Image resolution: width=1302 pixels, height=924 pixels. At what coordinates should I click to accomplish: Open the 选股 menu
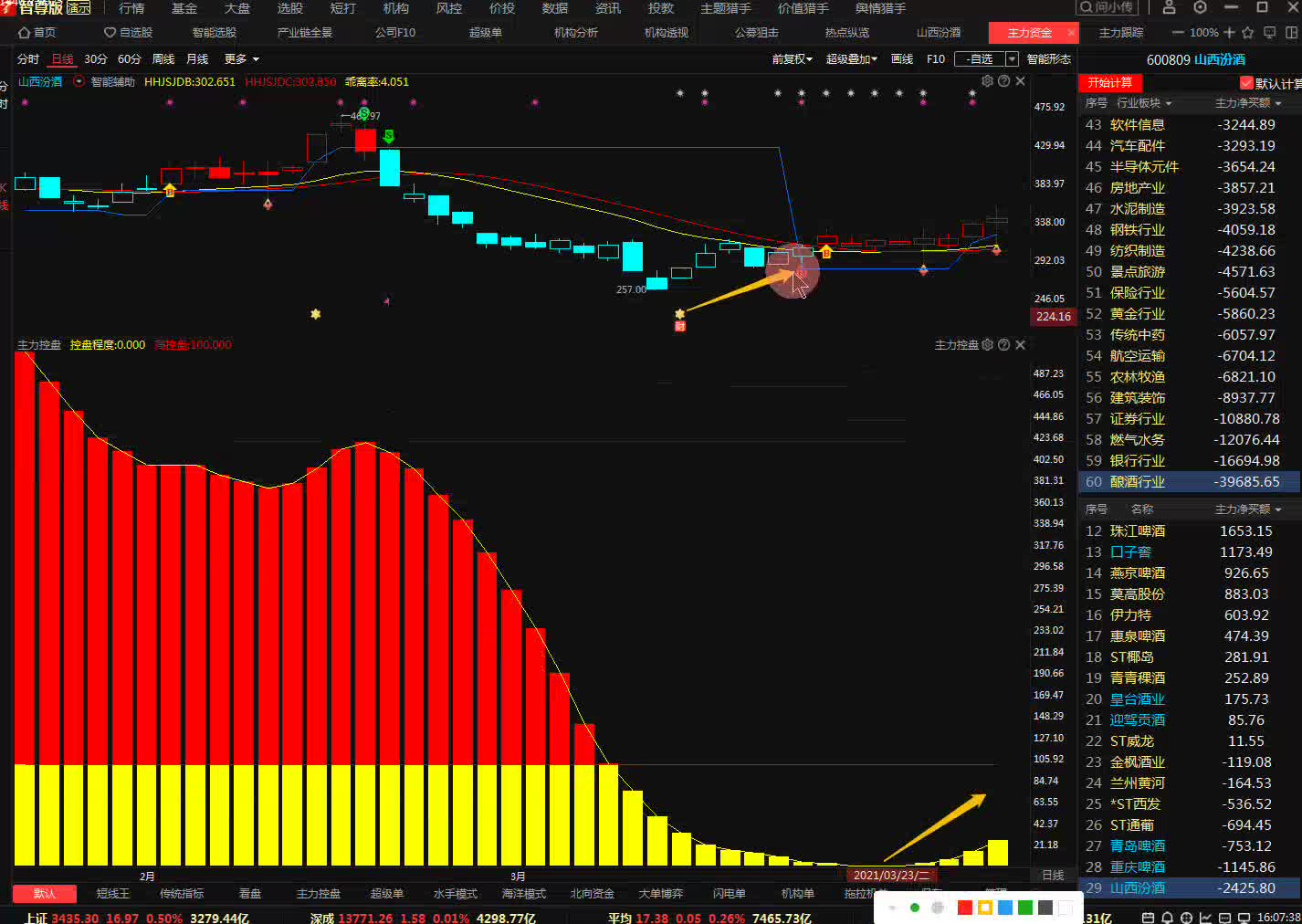(x=290, y=8)
